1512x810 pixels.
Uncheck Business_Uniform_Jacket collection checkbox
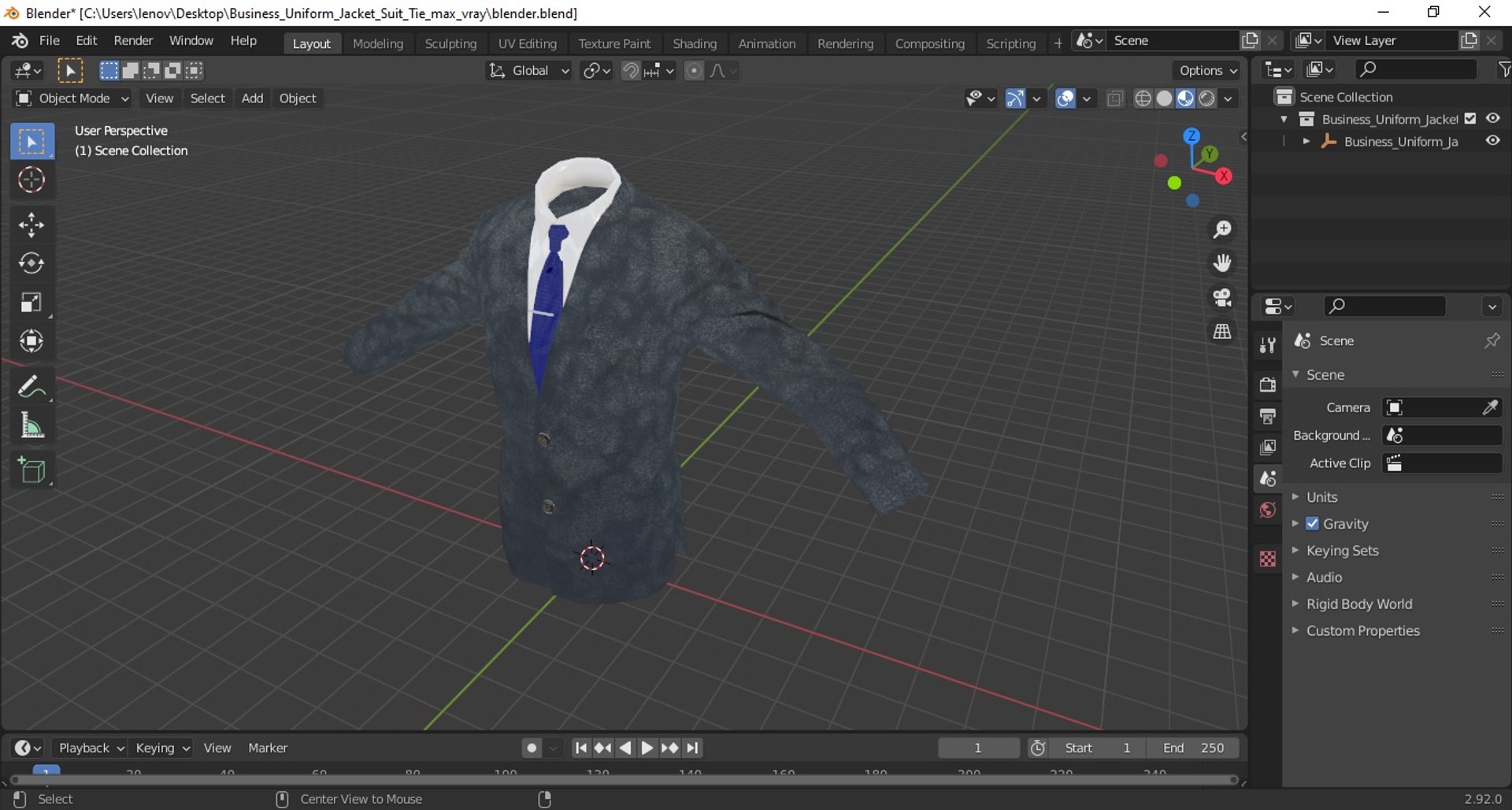tap(1470, 118)
